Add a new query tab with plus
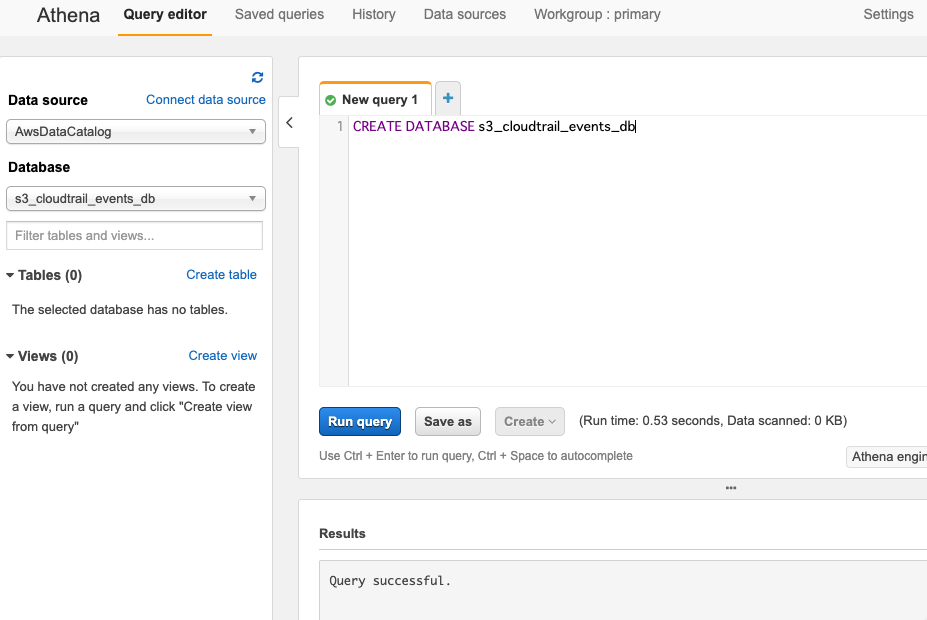Viewport: 927px width, 620px height. point(448,98)
